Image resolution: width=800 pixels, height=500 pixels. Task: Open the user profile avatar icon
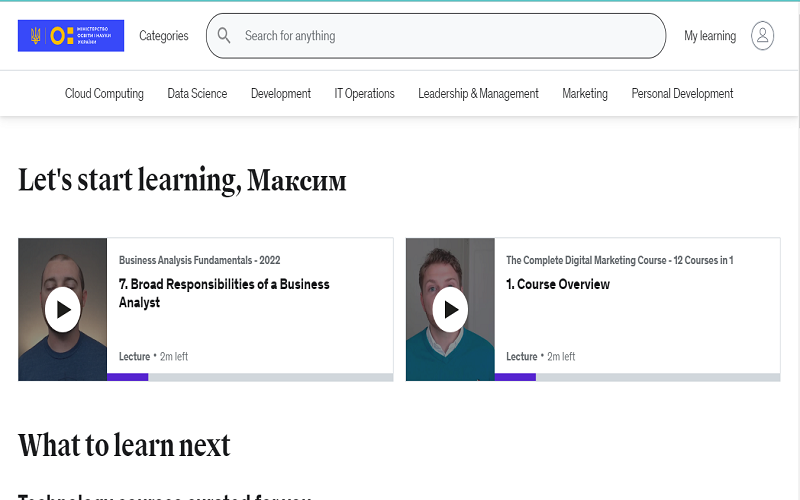[x=762, y=36]
